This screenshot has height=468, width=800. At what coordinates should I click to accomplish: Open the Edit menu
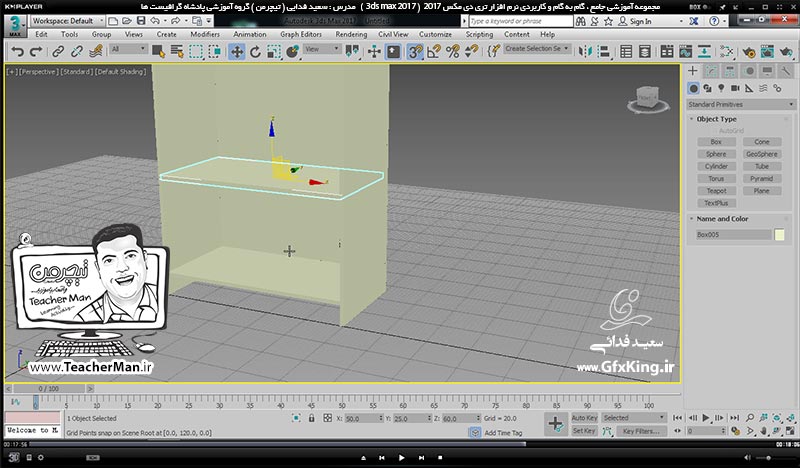pos(41,34)
